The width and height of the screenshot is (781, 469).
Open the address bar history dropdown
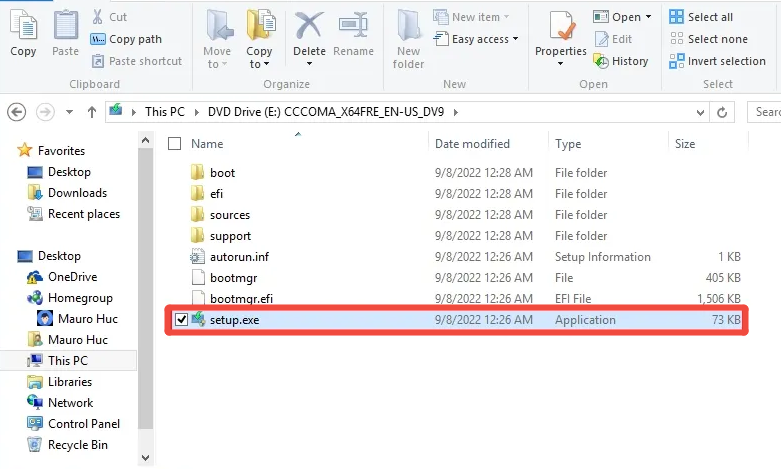pos(700,113)
